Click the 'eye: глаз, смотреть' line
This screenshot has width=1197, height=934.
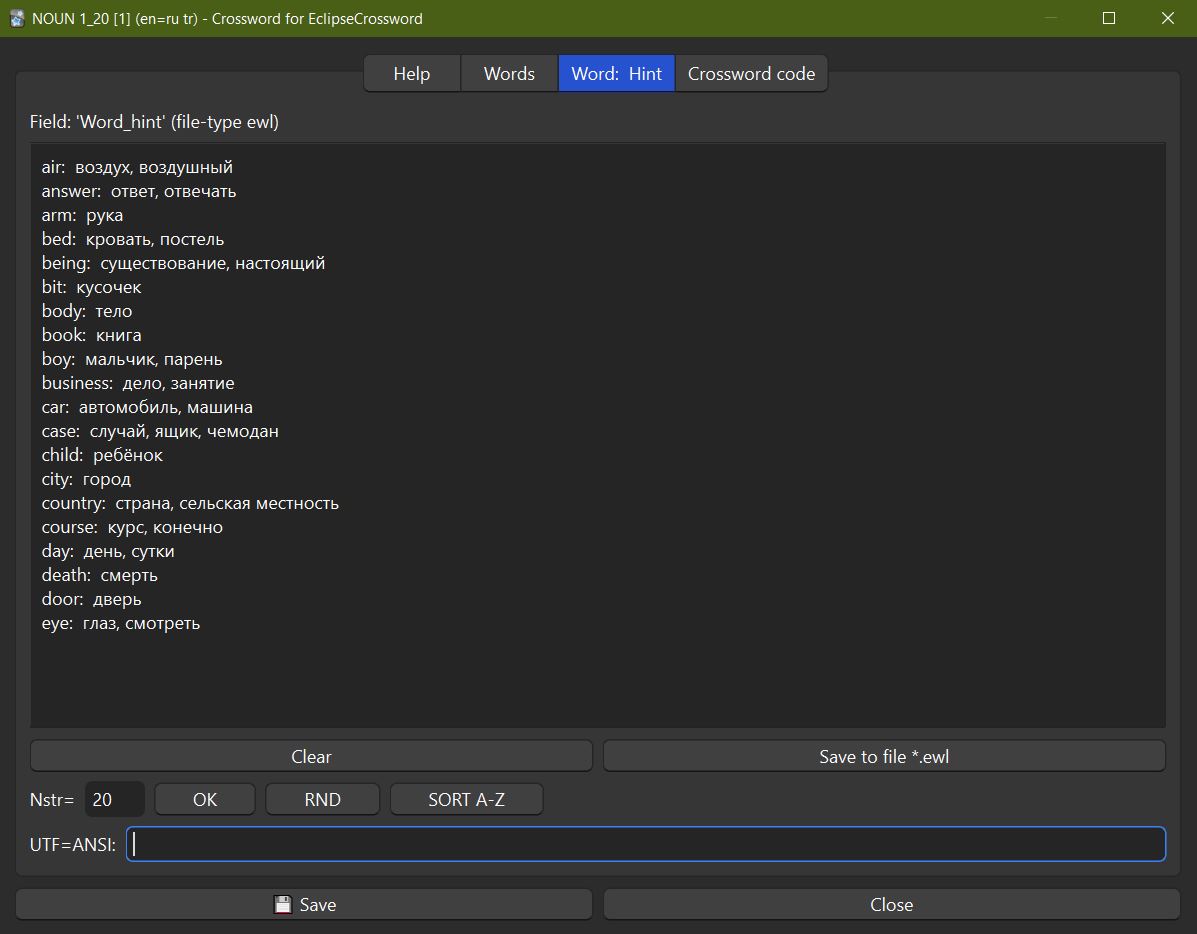coord(121,624)
